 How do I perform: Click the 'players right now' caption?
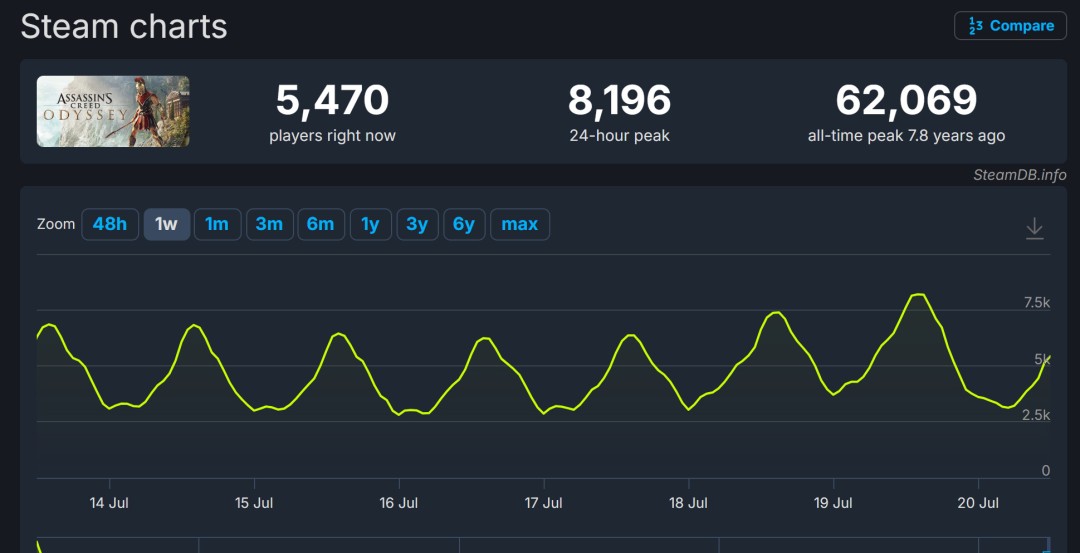pyautogui.click(x=333, y=136)
